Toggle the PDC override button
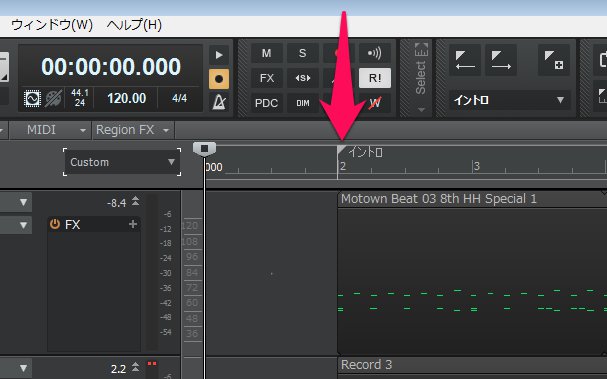Screen dimensions: 607x379 point(266,103)
